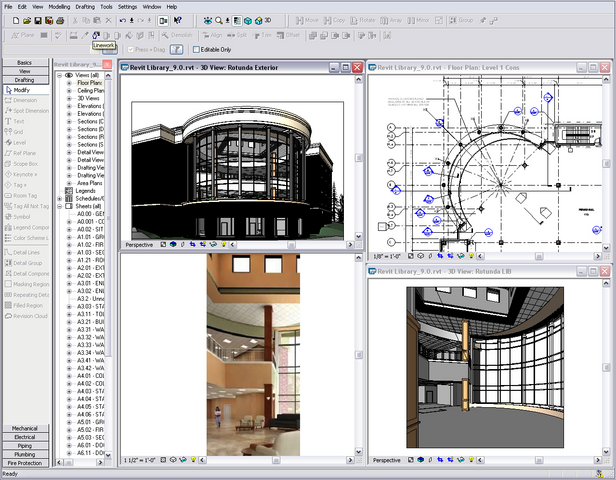Toggle the Editable Only checkbox
The height and width of the screenshot is (480, 616).
pos(196,49)
